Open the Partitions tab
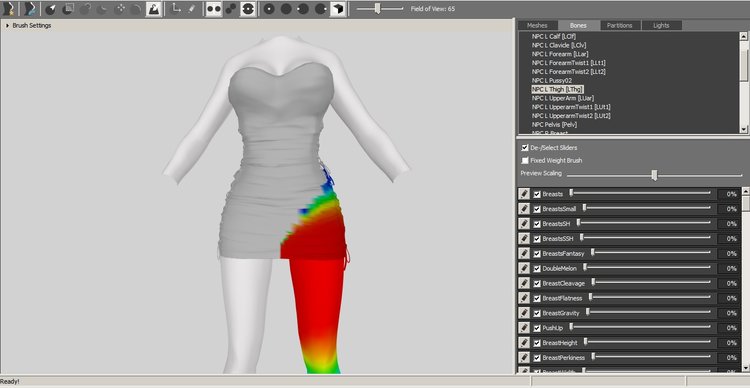 click(x=619, y=25)
